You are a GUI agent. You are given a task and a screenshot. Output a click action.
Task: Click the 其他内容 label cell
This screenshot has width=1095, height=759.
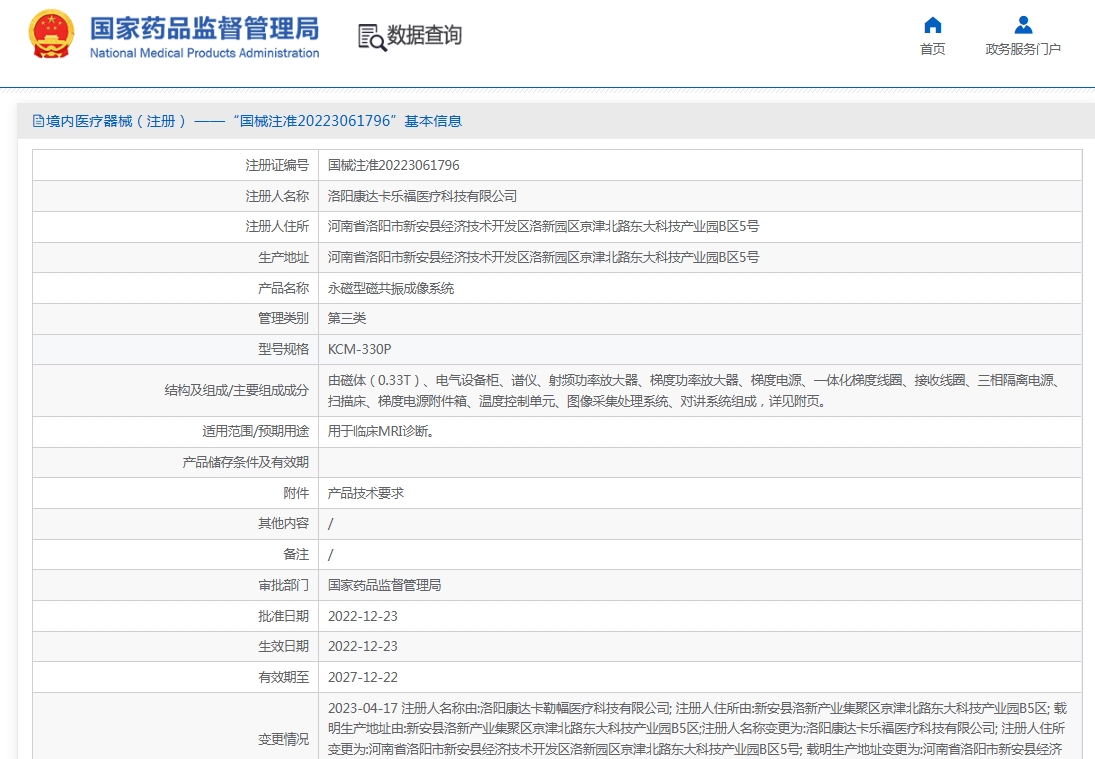click(175, 524)
